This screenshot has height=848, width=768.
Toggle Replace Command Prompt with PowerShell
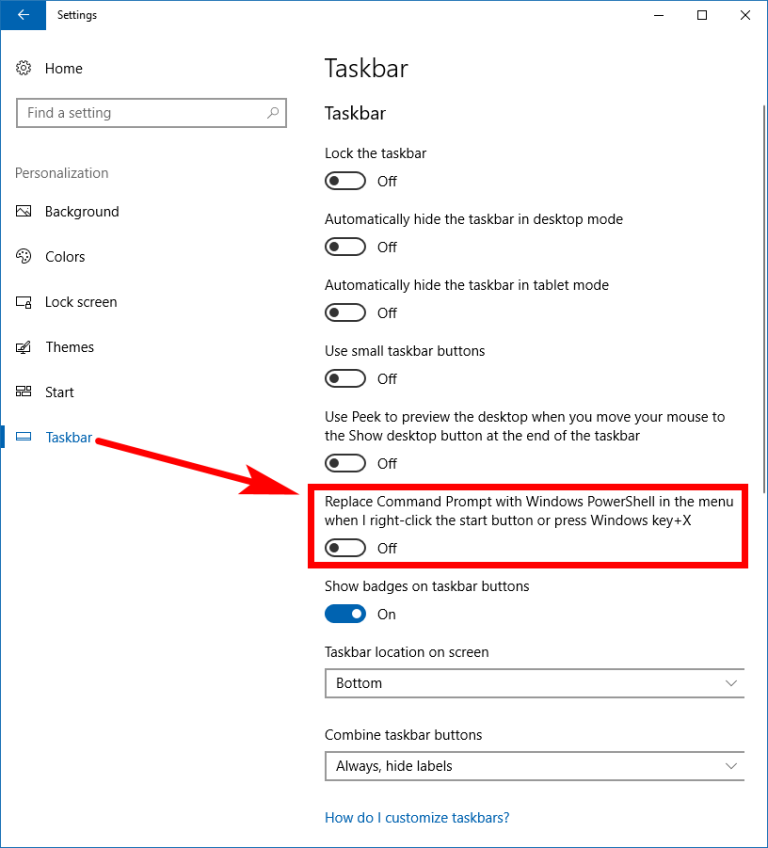click(x=345, y=548)
